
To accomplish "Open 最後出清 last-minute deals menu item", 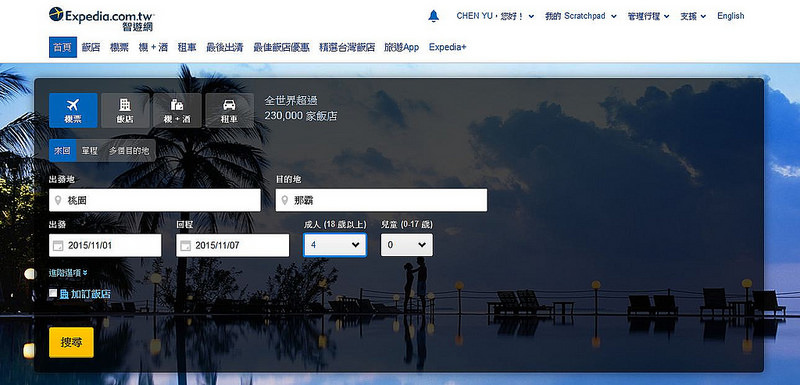I will pyautogui.click(x=224, y=47).
